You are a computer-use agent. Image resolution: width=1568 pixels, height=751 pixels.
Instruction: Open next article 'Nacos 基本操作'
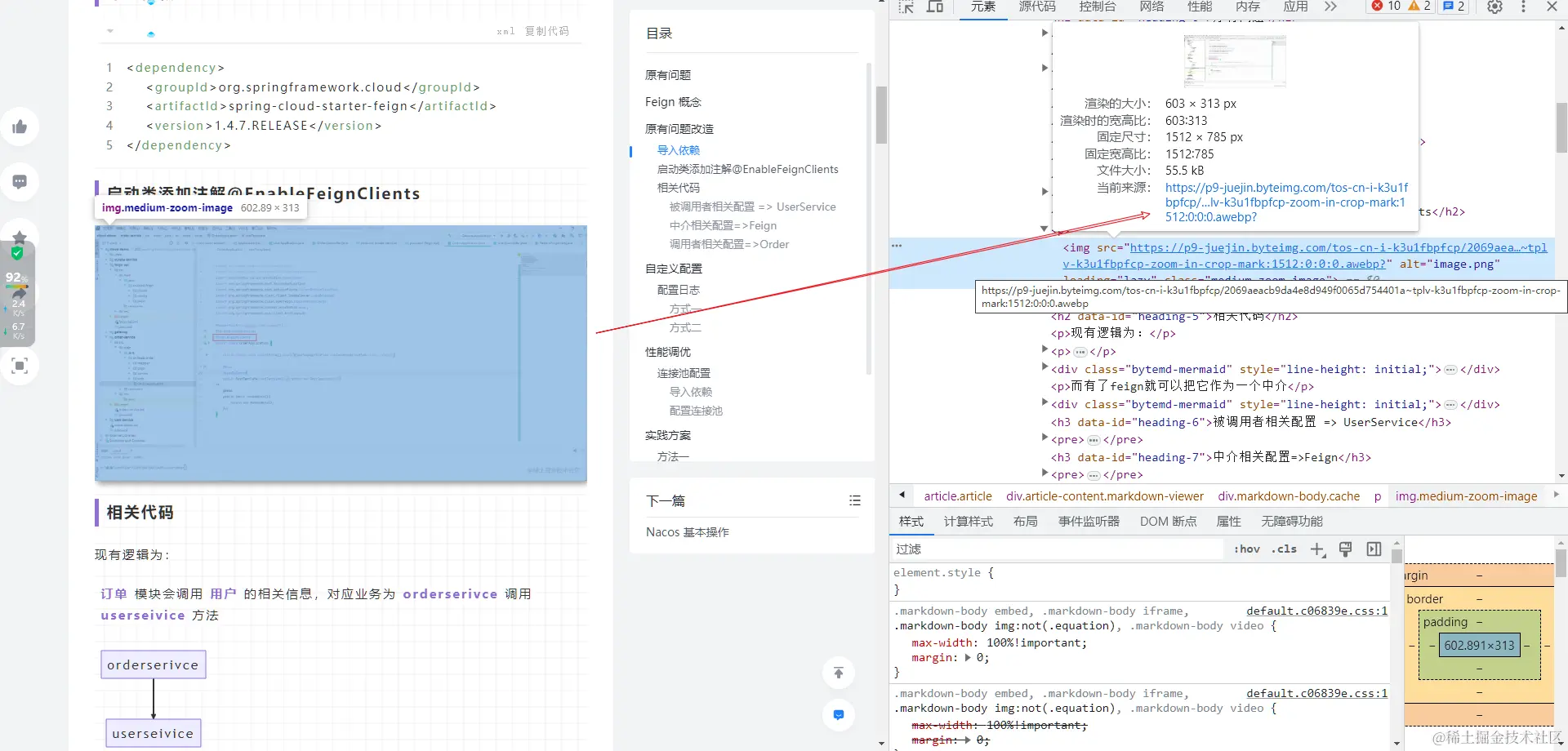pyautogui.click(x=688, y=532)
